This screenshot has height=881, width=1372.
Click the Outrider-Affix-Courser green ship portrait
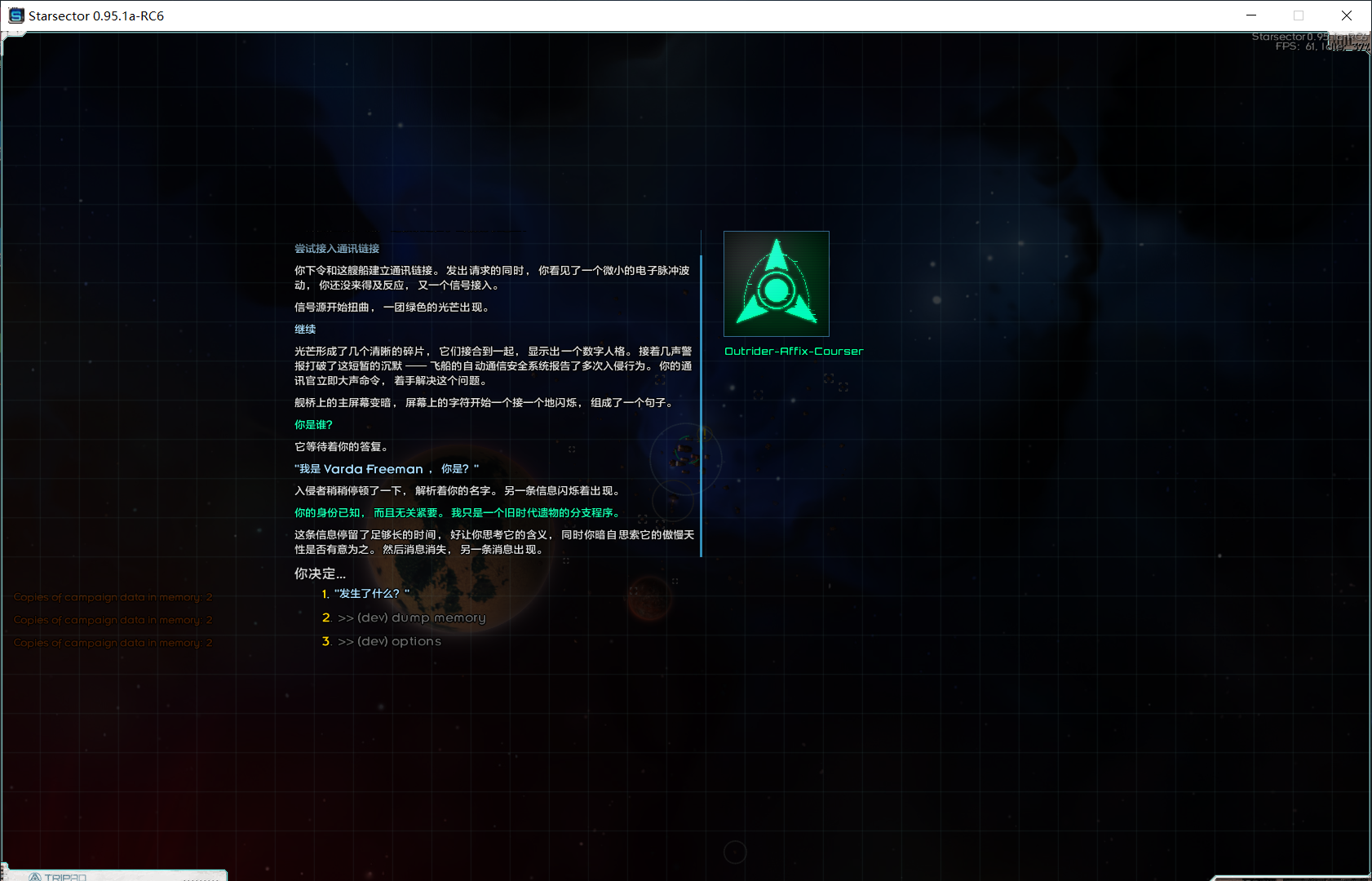776,284
